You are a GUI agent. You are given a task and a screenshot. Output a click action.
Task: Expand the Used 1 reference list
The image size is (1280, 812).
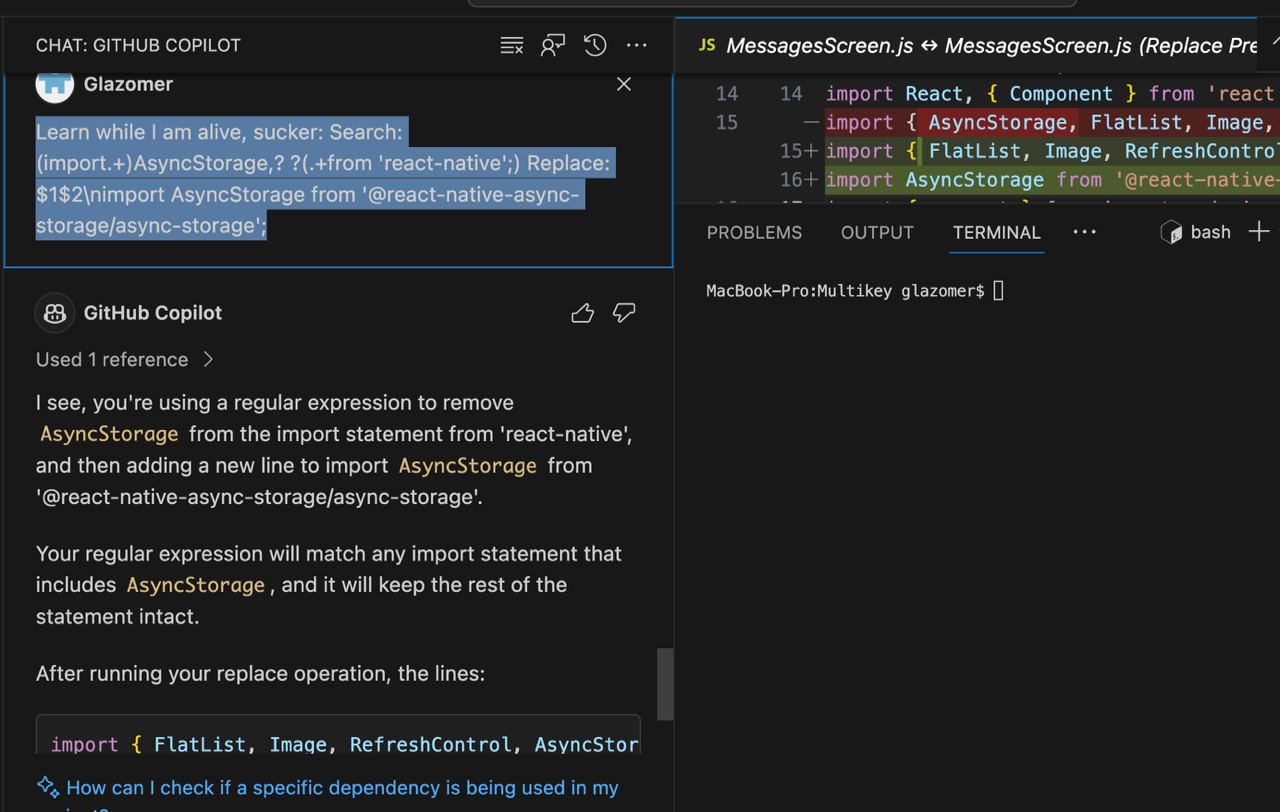(x=125, y=359)
